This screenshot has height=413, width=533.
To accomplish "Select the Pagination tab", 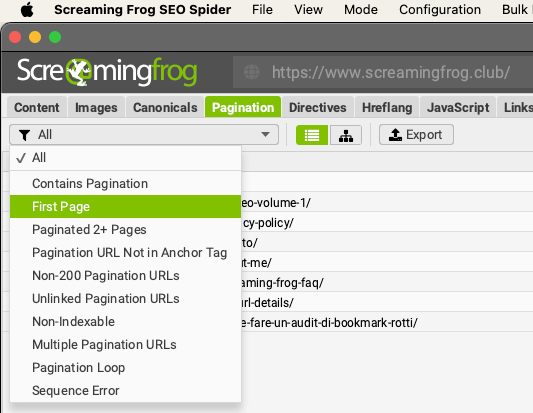I will point(243,107).
